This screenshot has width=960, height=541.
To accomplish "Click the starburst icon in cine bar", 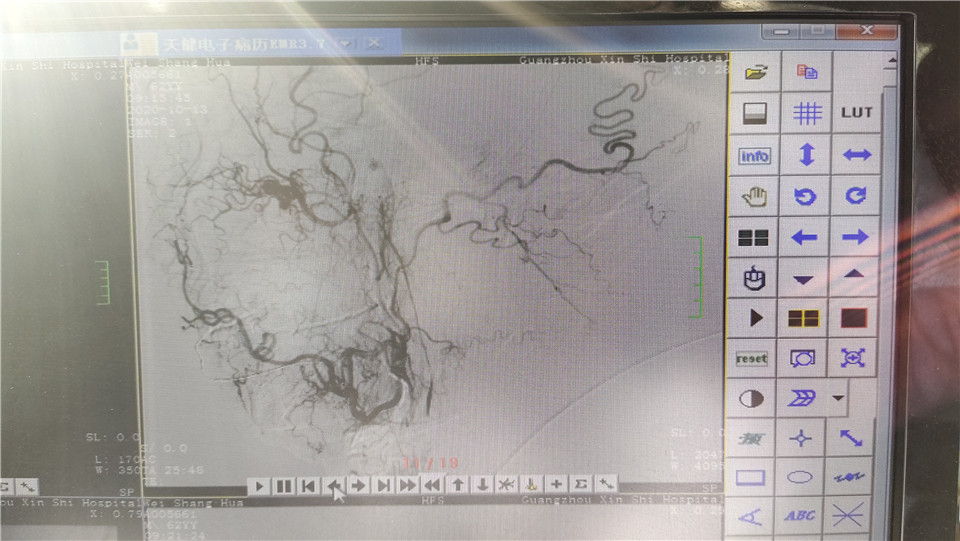I will click(507, 485).
